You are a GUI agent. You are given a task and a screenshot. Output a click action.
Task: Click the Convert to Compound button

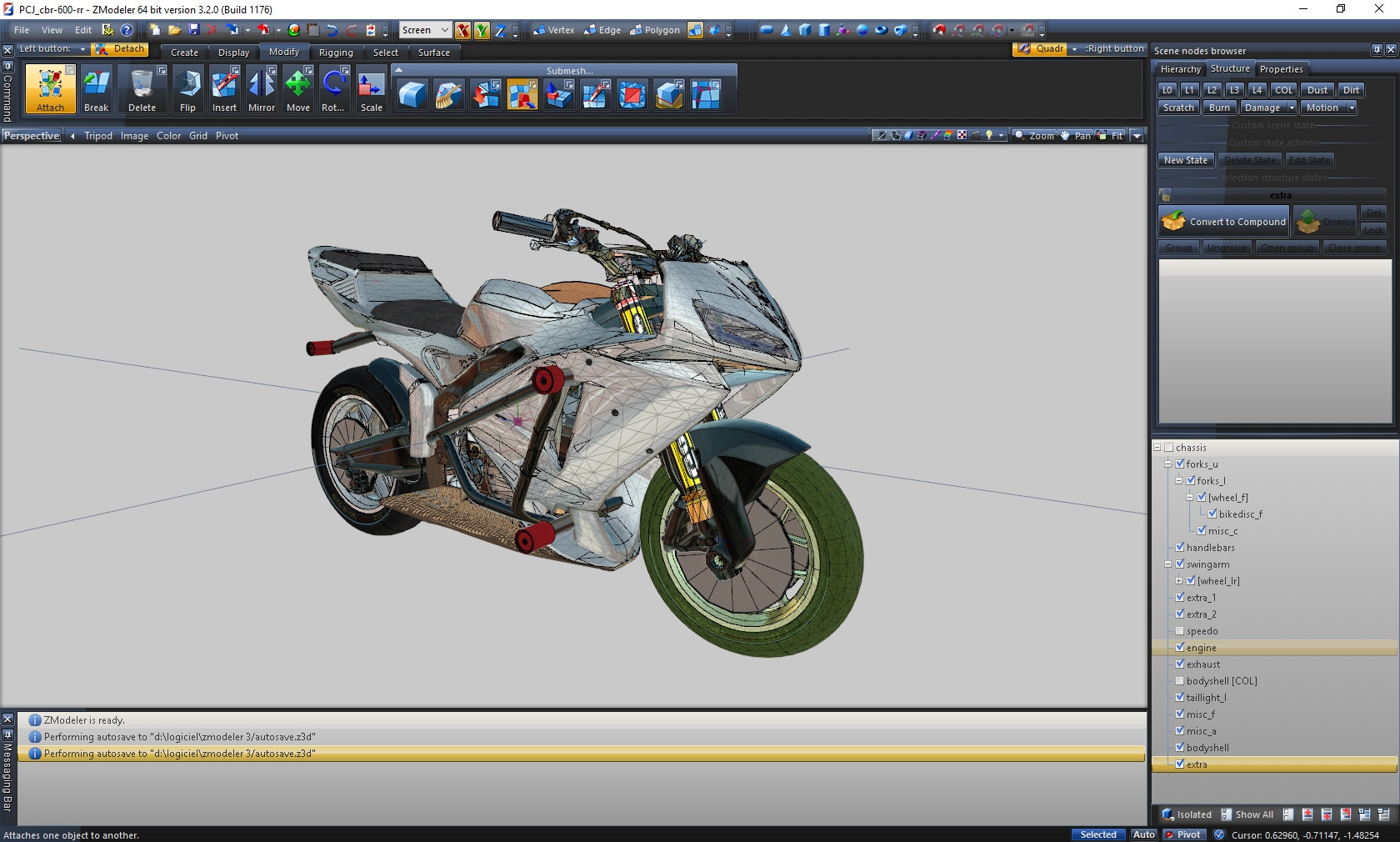[x=1224, y=222]
